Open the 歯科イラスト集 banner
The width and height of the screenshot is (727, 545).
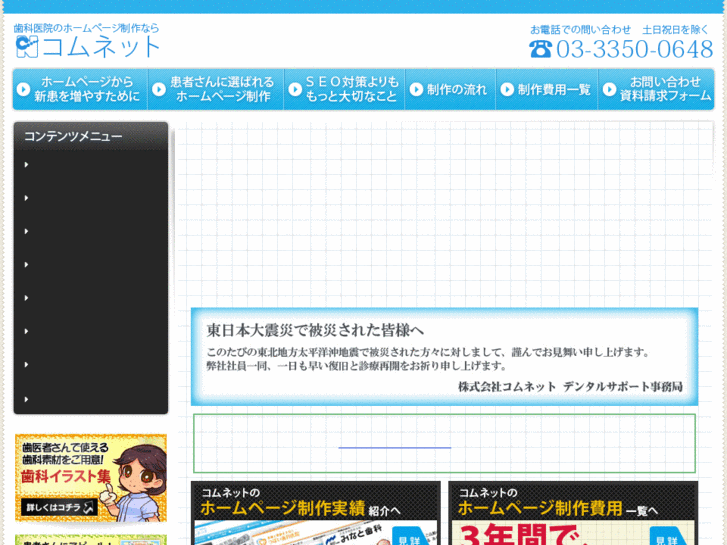pyautogui.click(x=91, y=476)
